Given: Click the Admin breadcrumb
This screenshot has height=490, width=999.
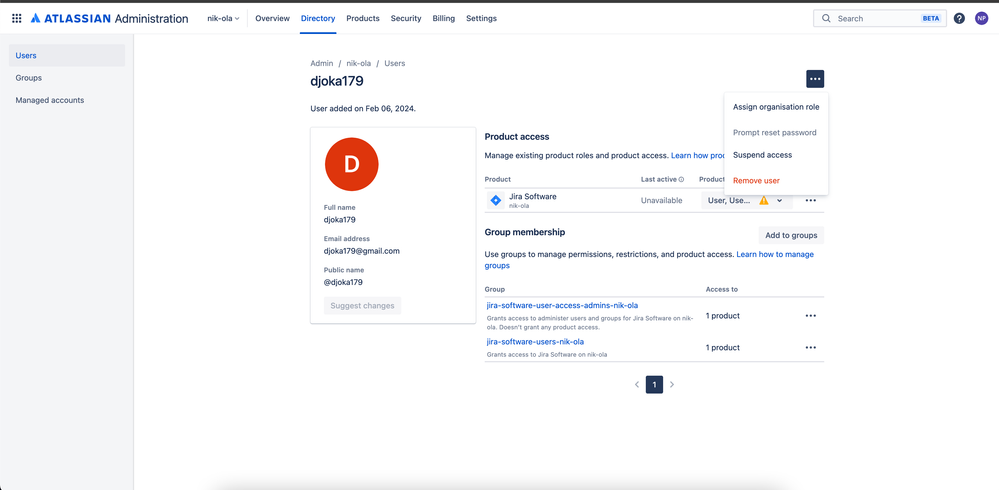Looking at the screenshot, I should [x=322, y=63].
